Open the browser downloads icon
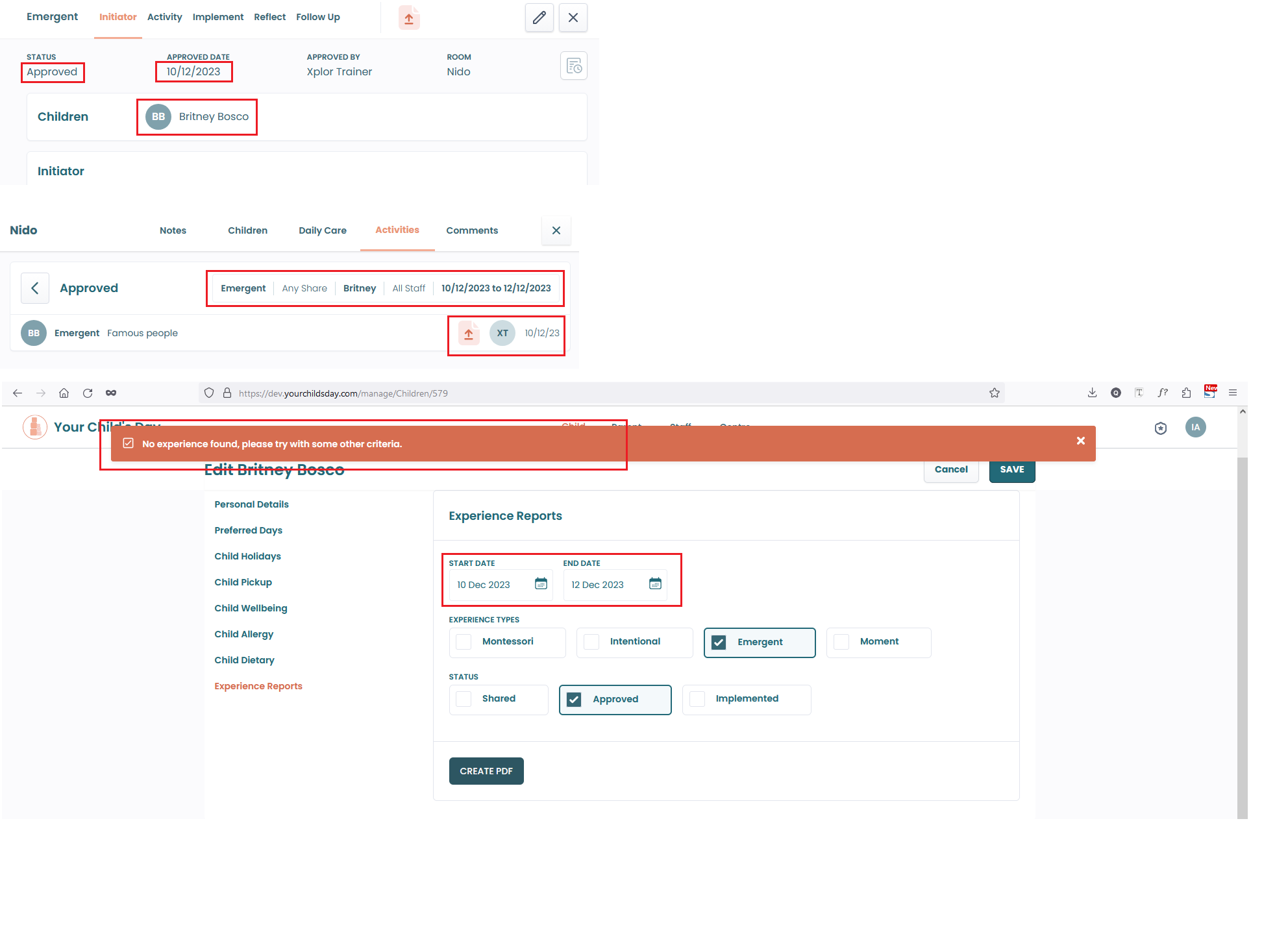Viewport: 1288px width, 932px height. click(1092, 393)
